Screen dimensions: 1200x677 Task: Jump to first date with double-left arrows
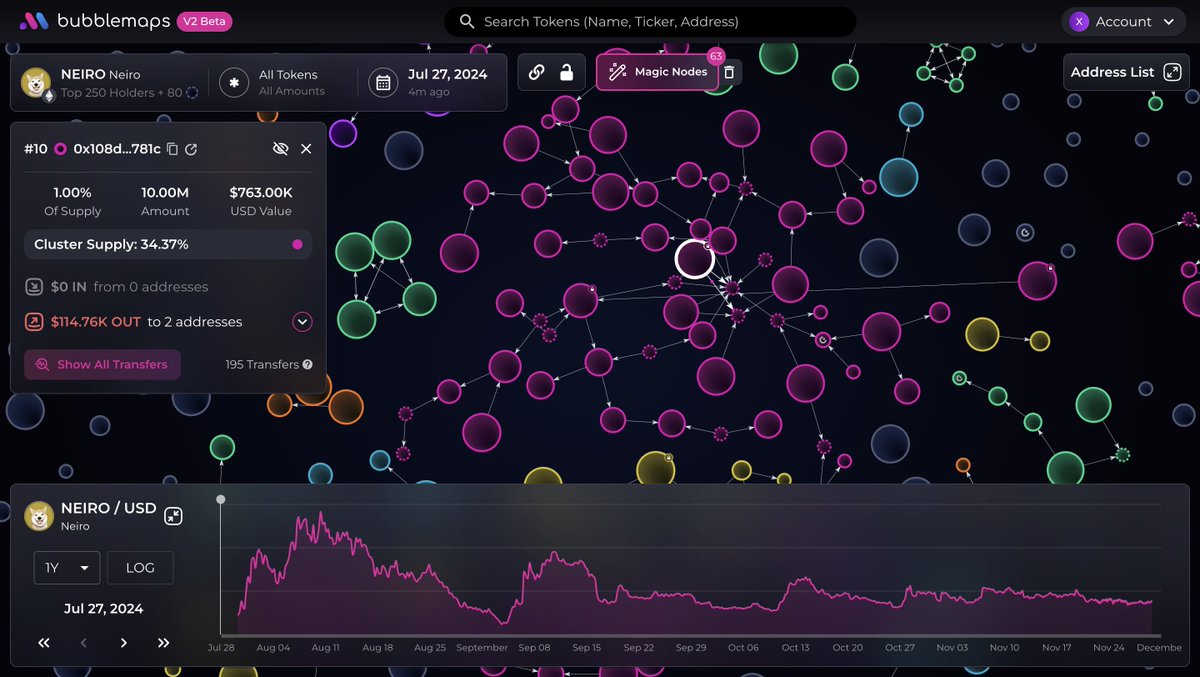click(44, 643)
